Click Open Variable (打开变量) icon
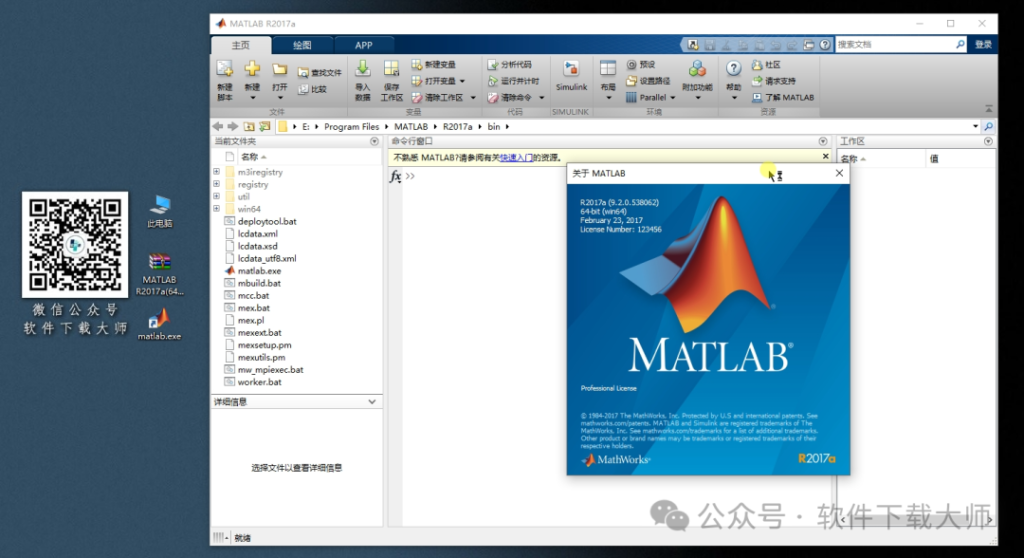Image resolution: width=1024 pixels, height=558 pixels. [417, 81]
